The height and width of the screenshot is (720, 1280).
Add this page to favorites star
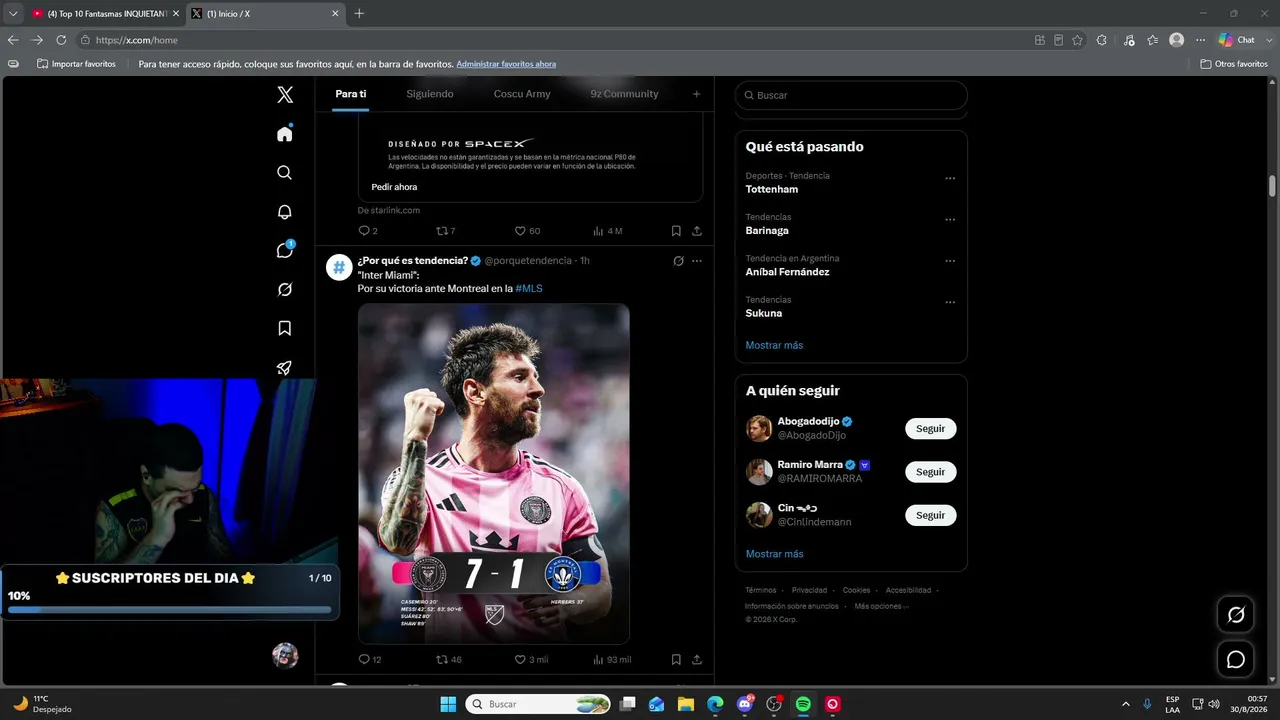pos(1077,40)
